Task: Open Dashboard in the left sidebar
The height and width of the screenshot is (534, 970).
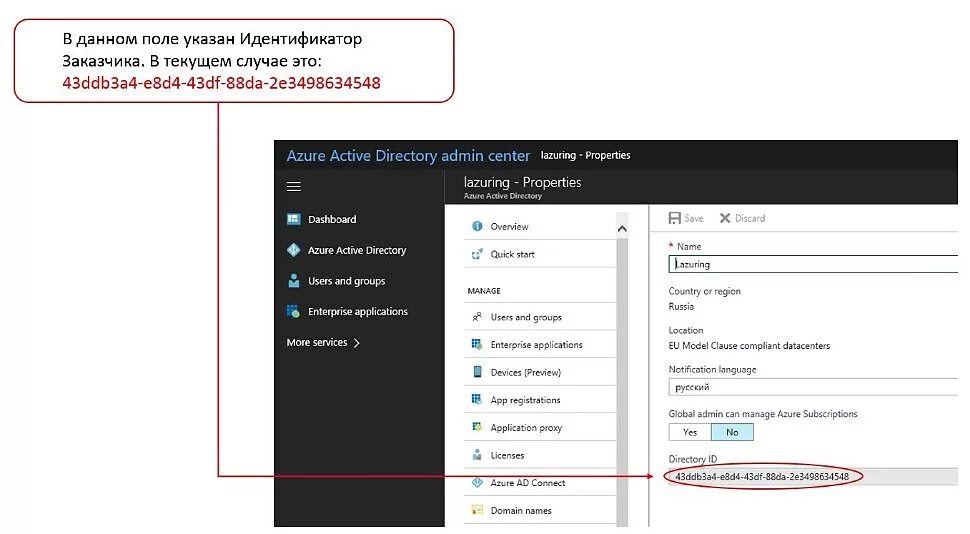Action: (332, 219)
